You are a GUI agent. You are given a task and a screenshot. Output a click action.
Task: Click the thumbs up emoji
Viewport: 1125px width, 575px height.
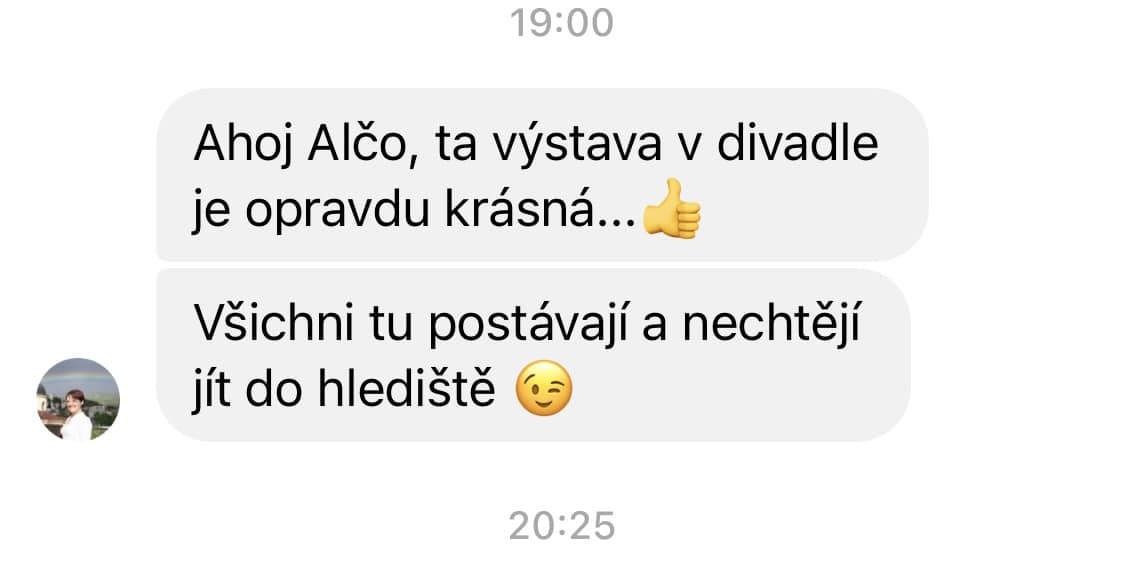click(x=671, y=209)
